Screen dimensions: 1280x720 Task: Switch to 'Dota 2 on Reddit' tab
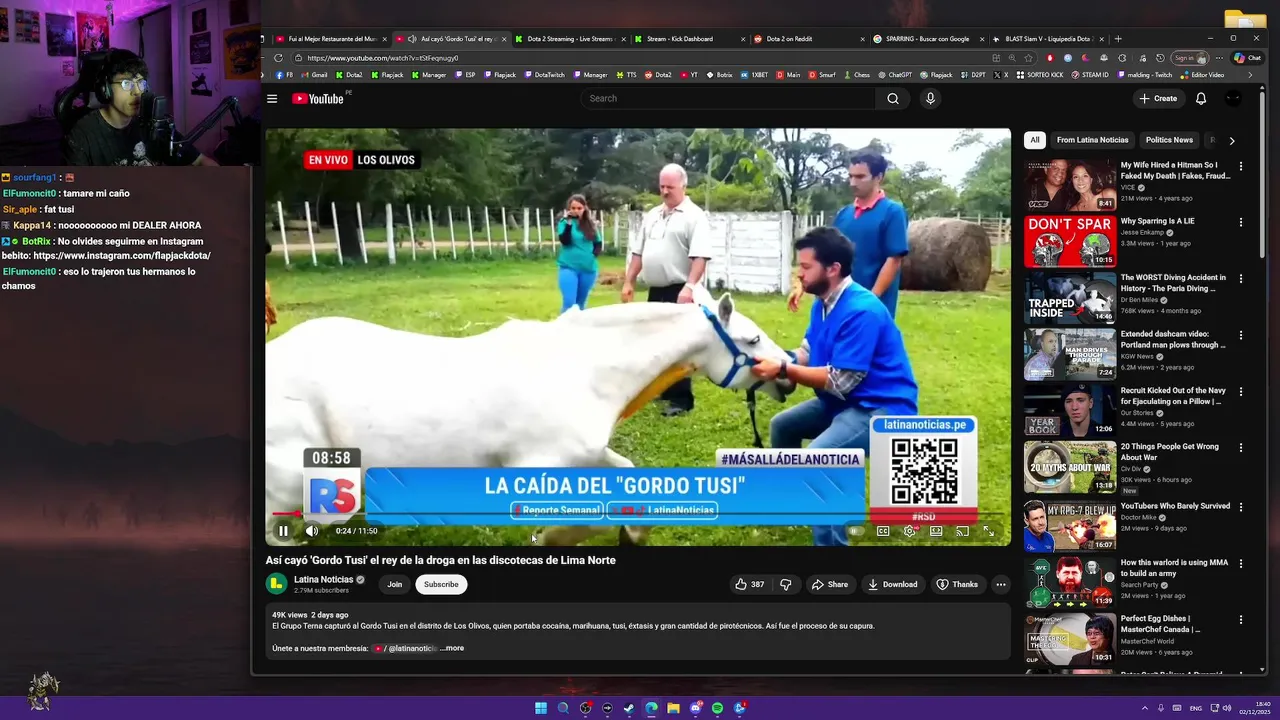point(810,39)
